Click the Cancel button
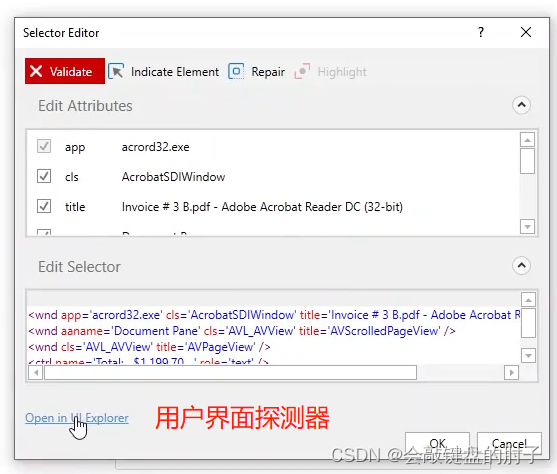The height and width of the screenshot is (474, 557). tap(509, 443)
